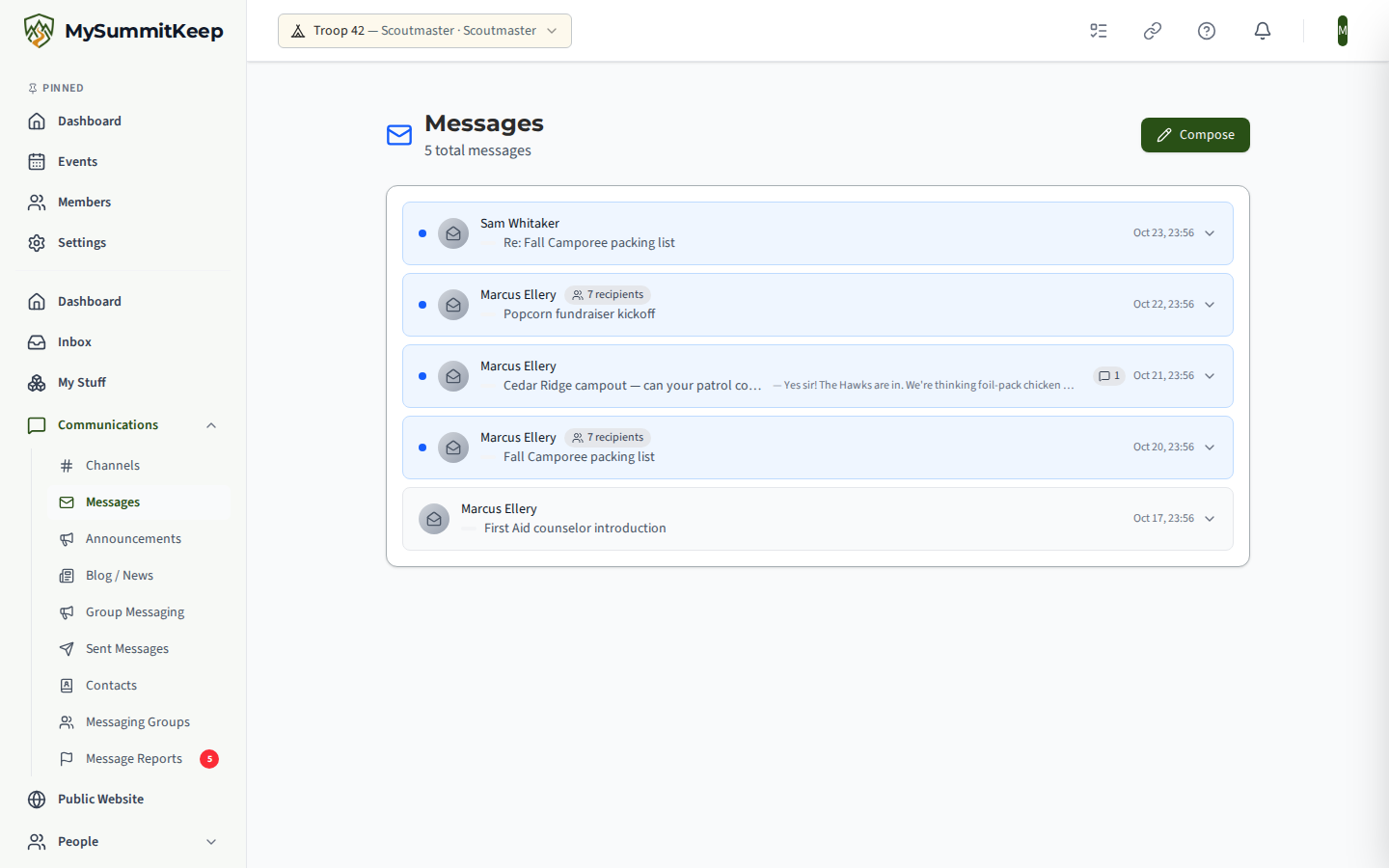Open notifications bell icon
Screen dimensions: 1389x868
click(x=1263, y=31)
